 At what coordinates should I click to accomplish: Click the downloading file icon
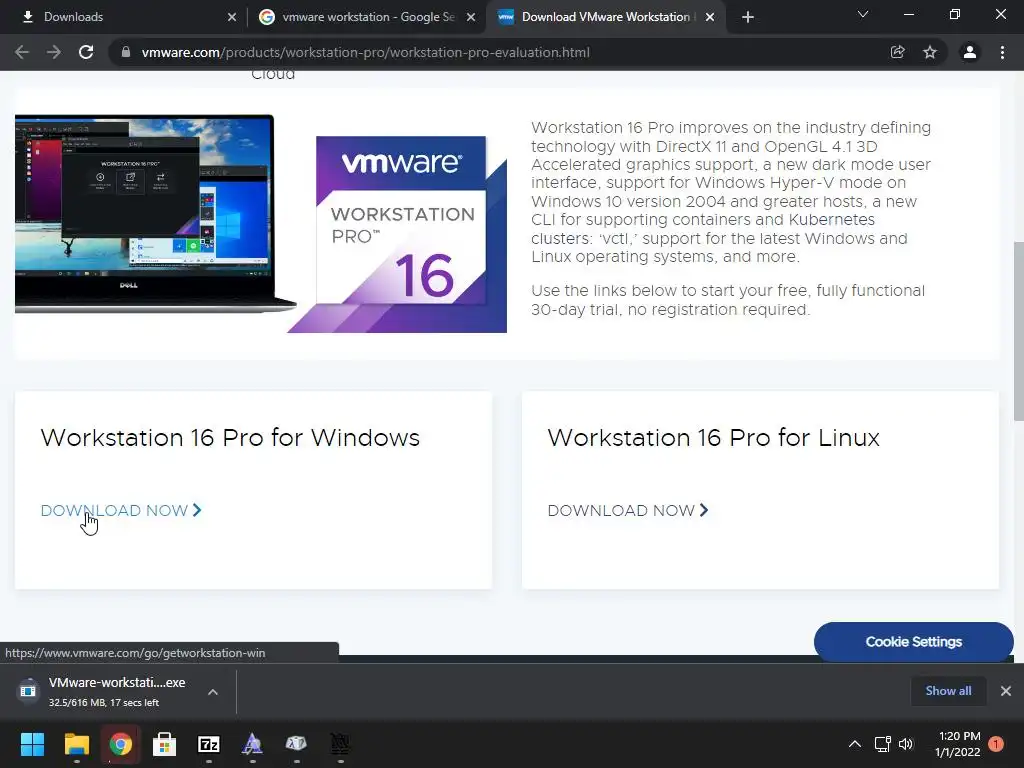[28, 691]
